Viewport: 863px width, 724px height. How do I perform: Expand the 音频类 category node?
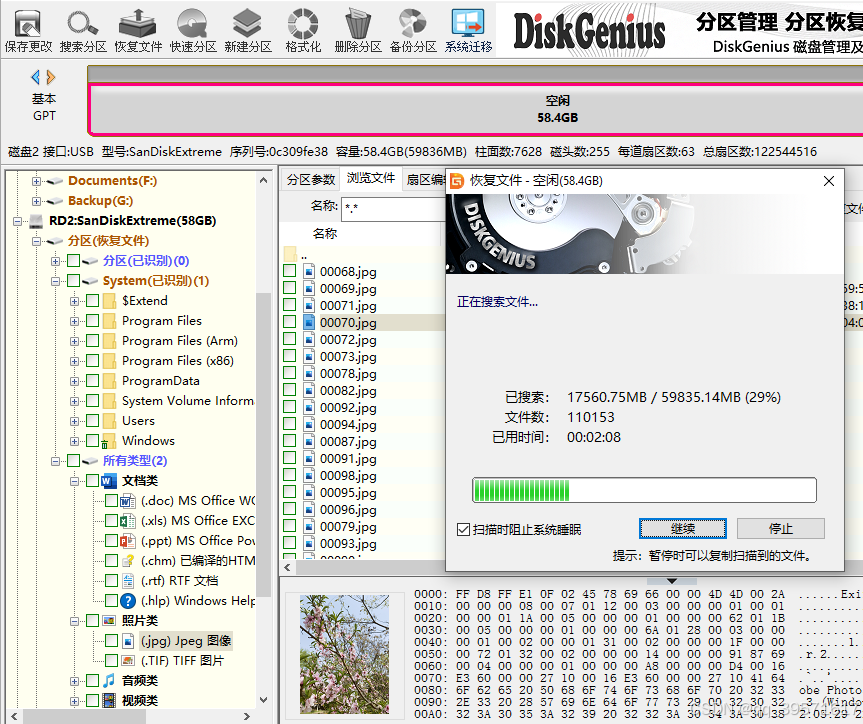tap(74, 681)
